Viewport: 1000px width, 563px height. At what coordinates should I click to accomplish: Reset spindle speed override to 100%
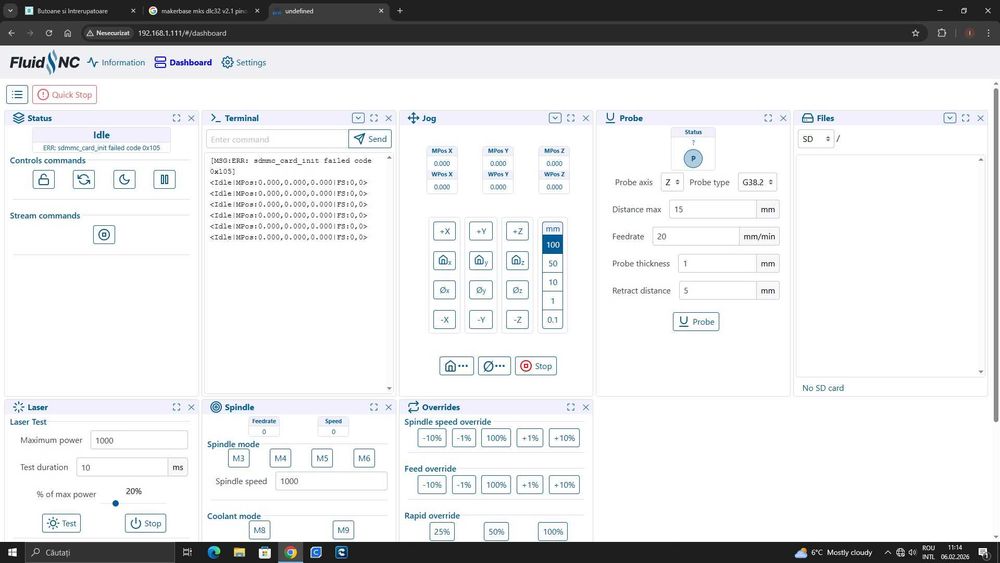496,438
